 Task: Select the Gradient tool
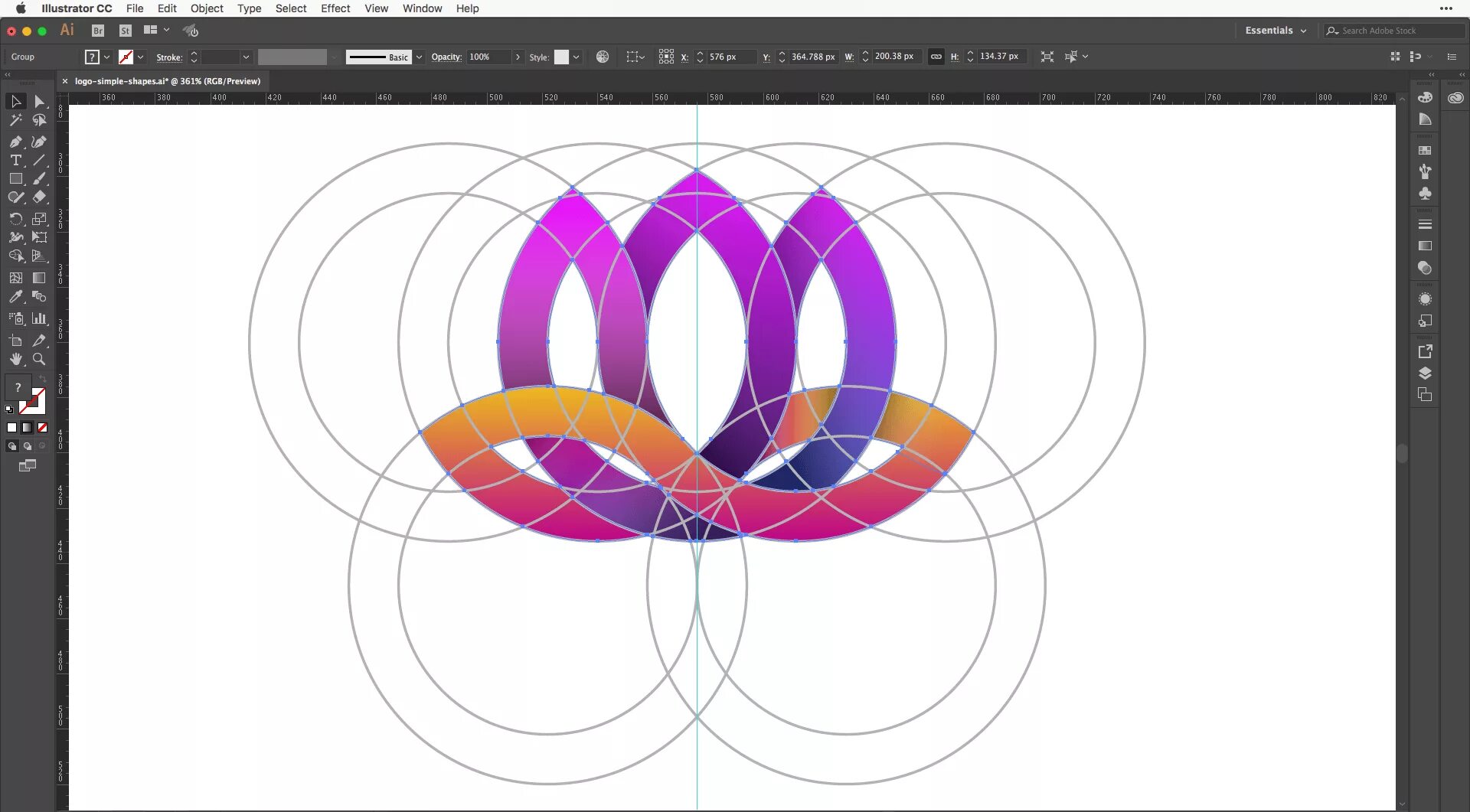tap(39, 277)
